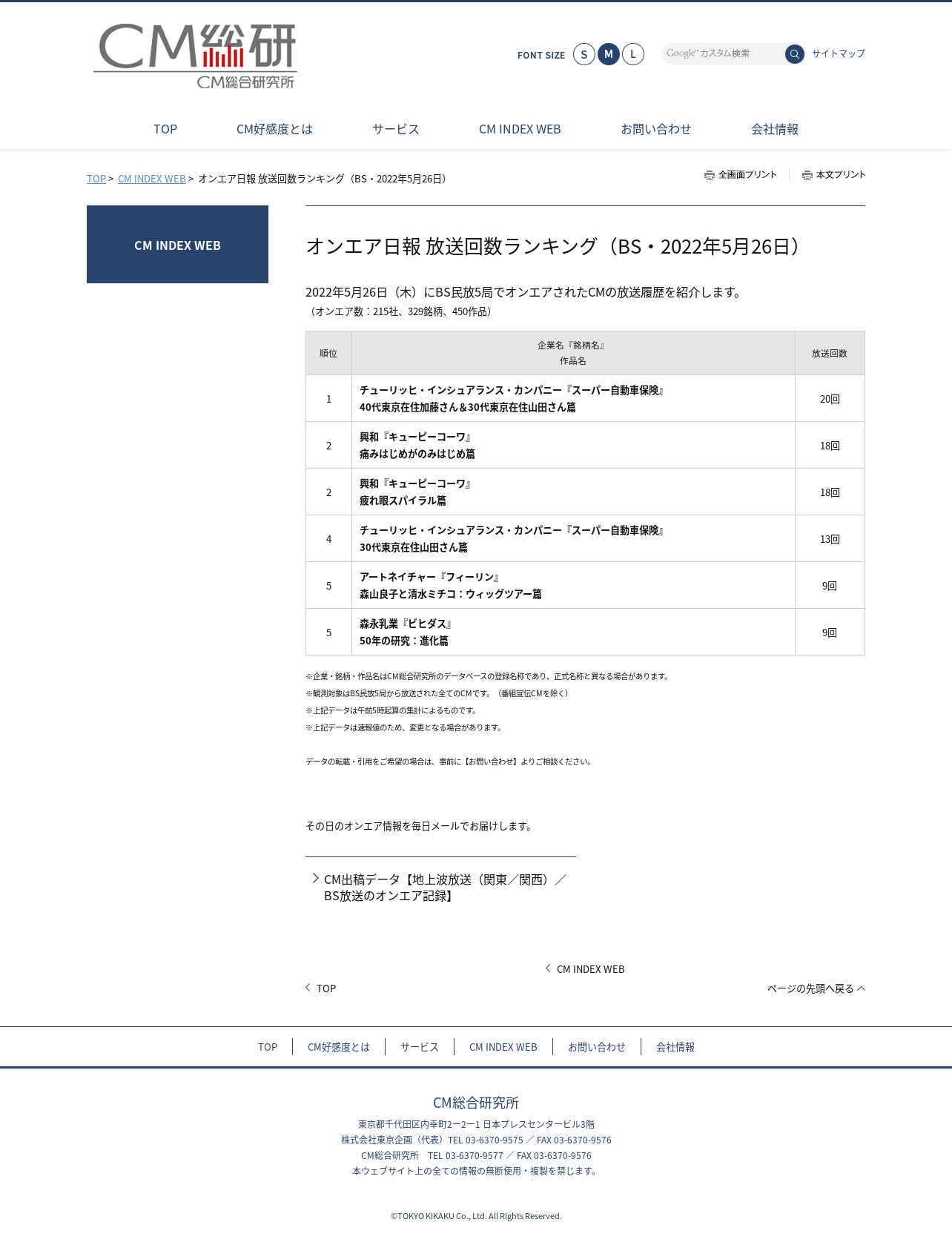Open TOP in footer navigation

(268, 1047)
